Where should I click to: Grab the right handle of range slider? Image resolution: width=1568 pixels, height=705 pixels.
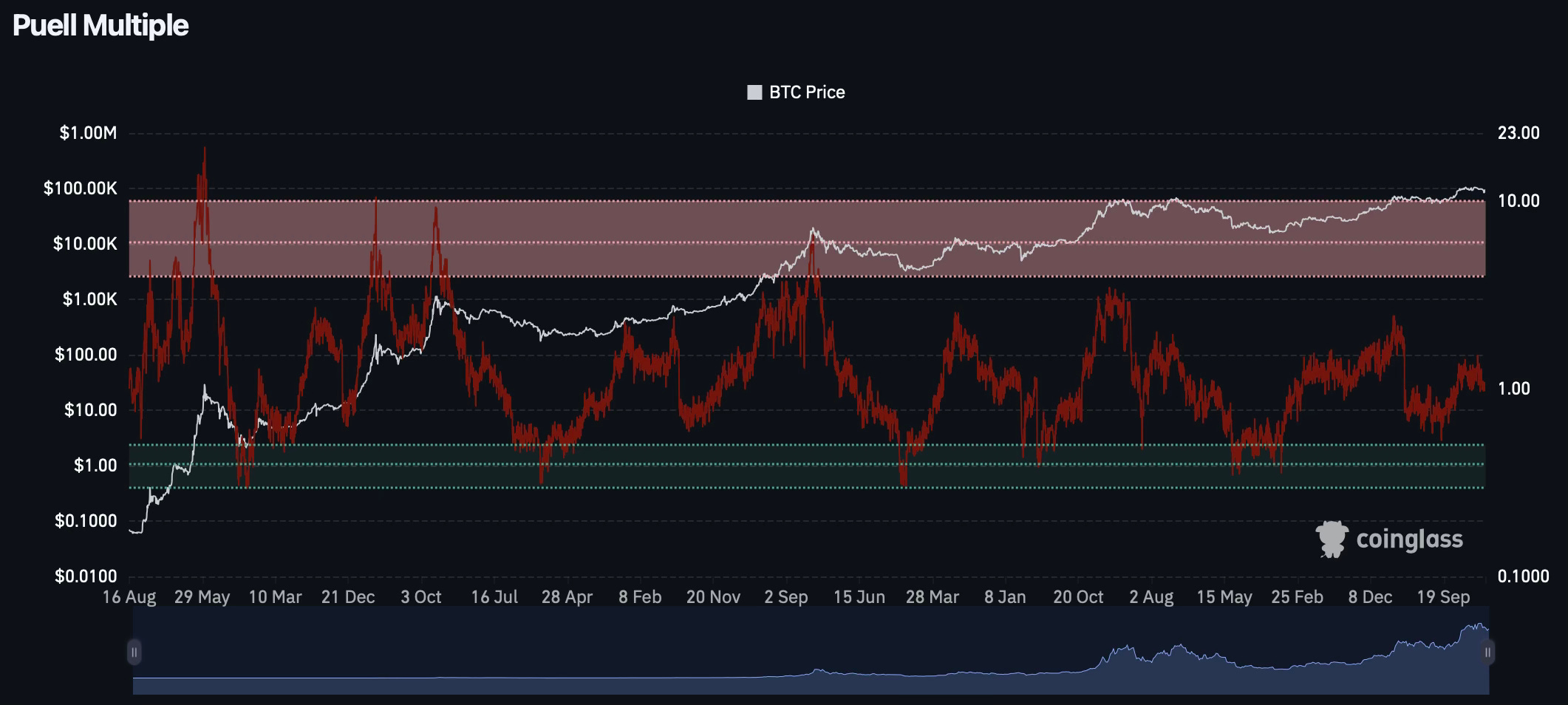coord(1488,652)
